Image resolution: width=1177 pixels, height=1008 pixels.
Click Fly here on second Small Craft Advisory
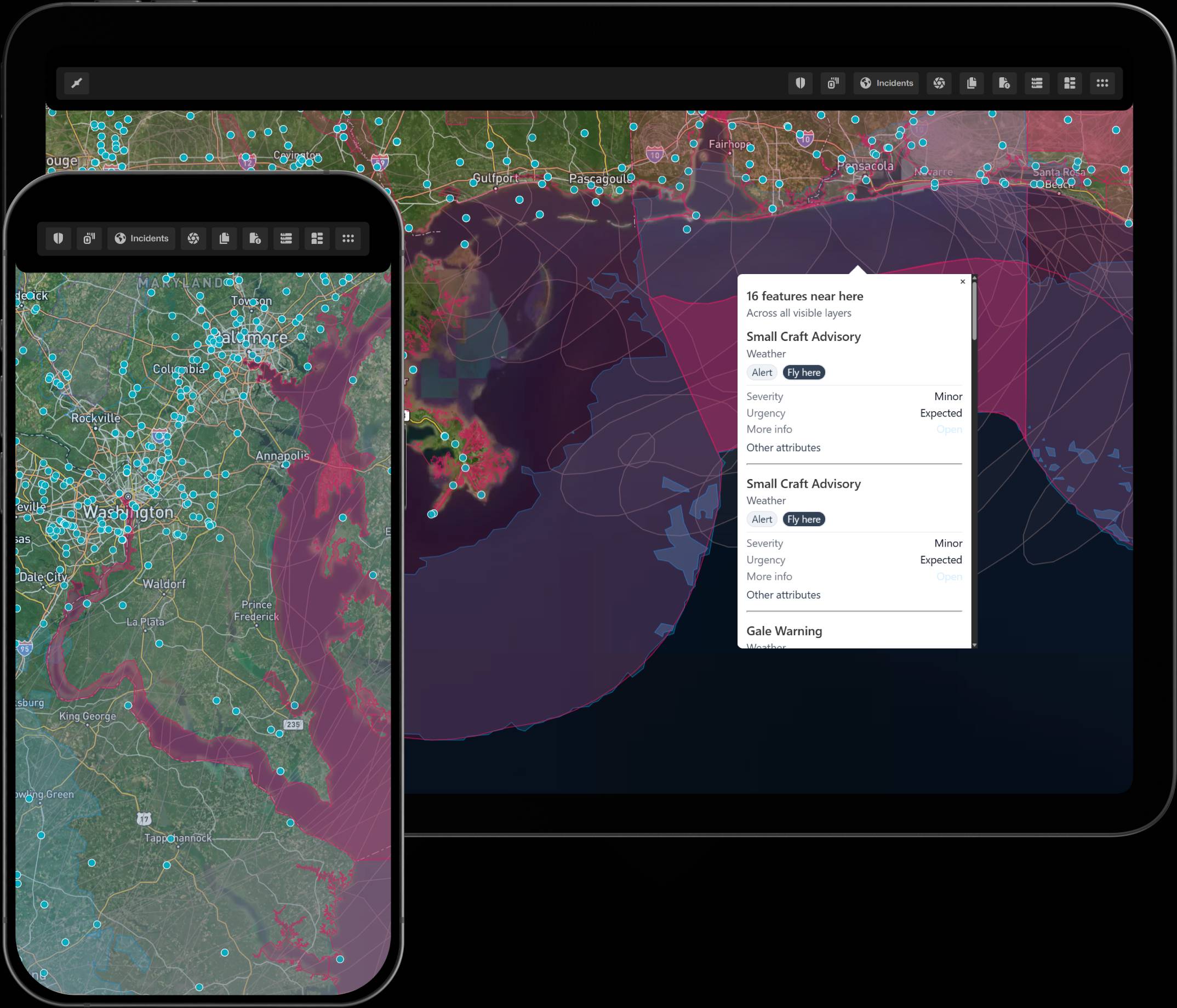point(803,519)
